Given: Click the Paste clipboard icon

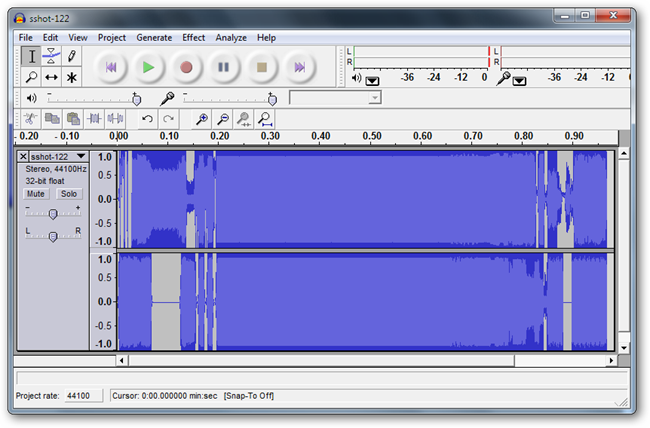Looking at the screenshot, I should pyautogui.click(x=73, y=119).
